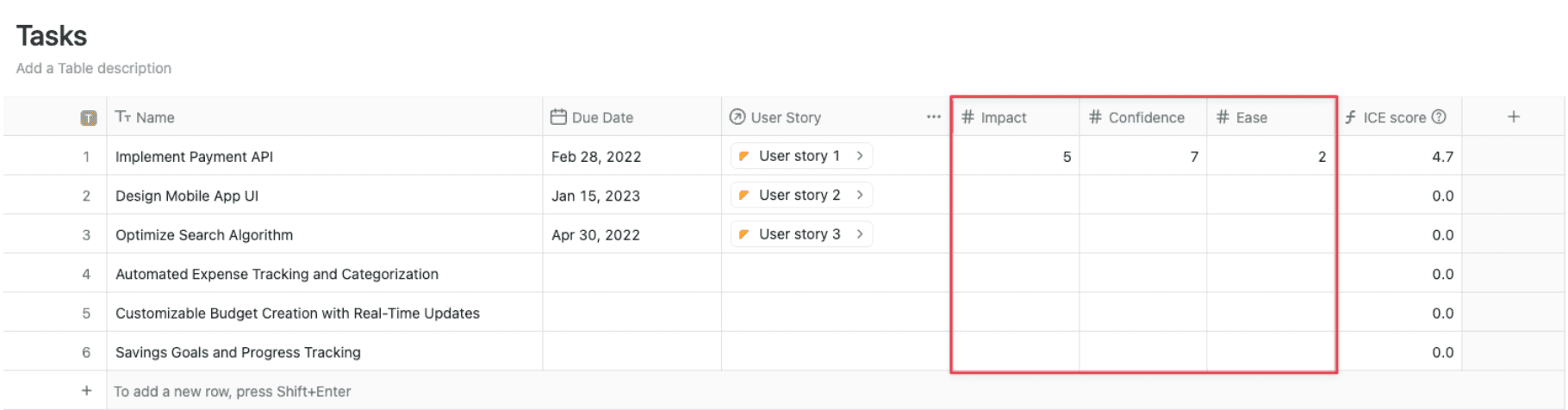Click the help icon next to ICE score

1439,117
